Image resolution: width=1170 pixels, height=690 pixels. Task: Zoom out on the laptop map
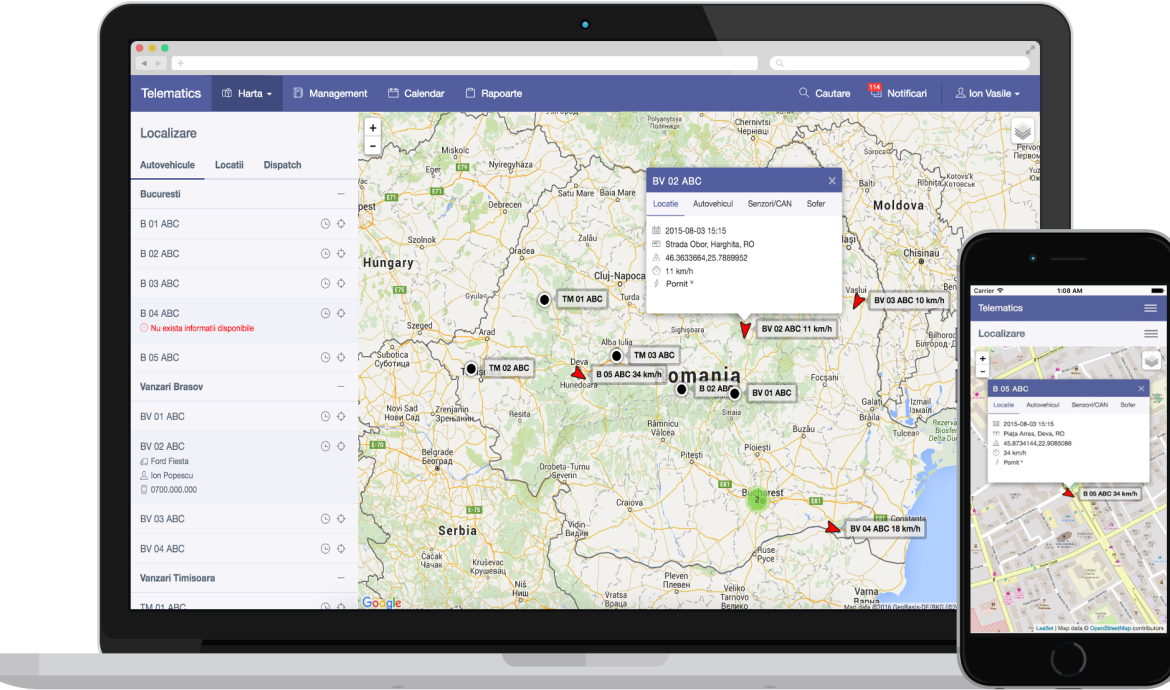(x=372, y=145)
